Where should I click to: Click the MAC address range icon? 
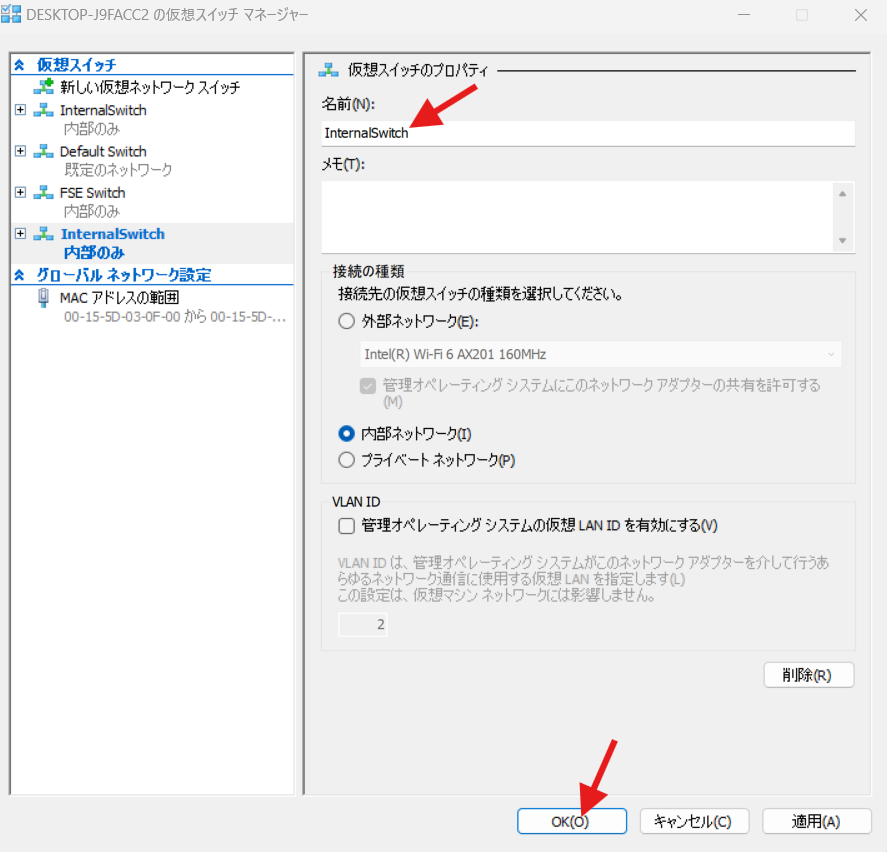tap(43, 297)
